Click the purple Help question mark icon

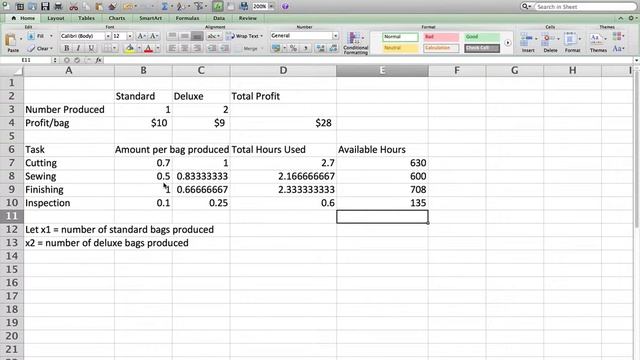(x=285, y=7)
